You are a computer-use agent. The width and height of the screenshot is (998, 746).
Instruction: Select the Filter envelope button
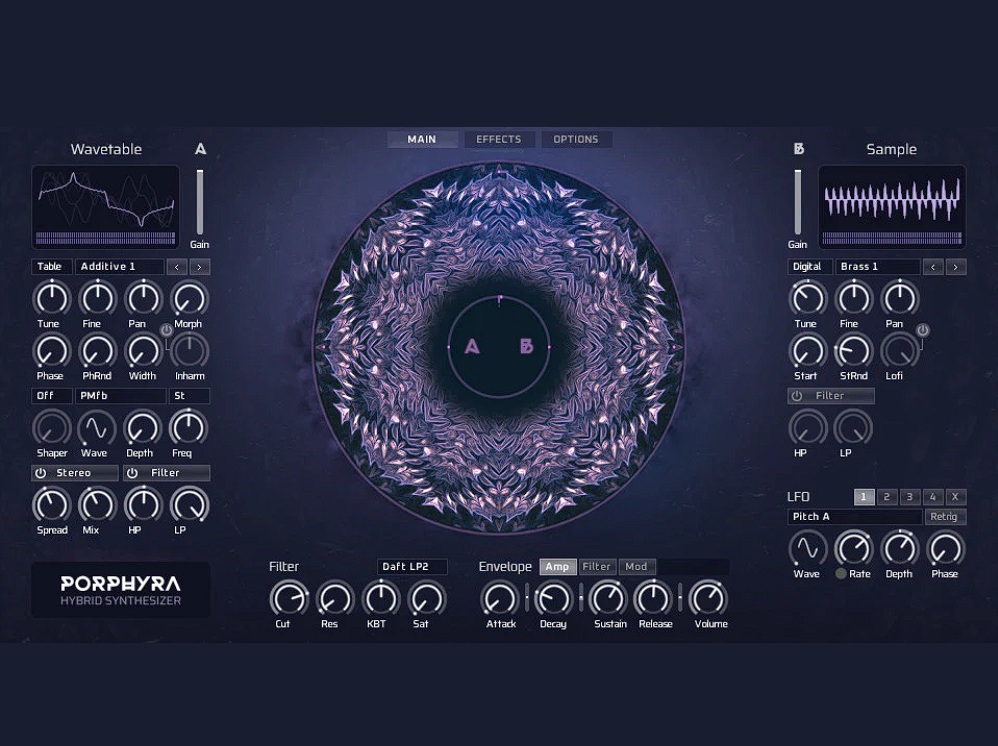click(597, 567)
